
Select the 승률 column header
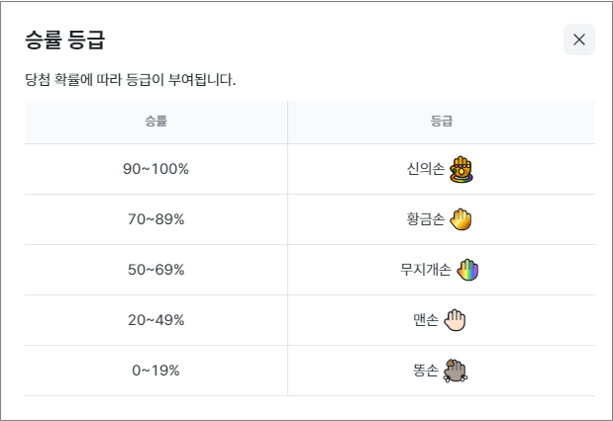(x=156, y=121)
